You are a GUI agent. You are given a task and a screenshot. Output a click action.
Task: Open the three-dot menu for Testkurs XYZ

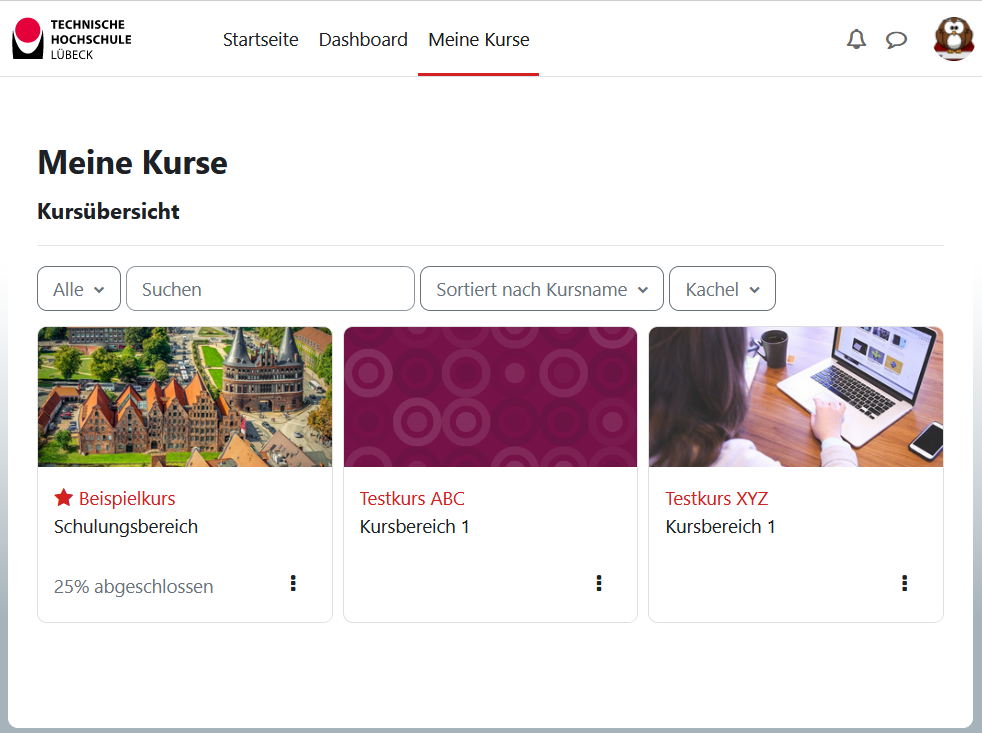click(904, 583)
